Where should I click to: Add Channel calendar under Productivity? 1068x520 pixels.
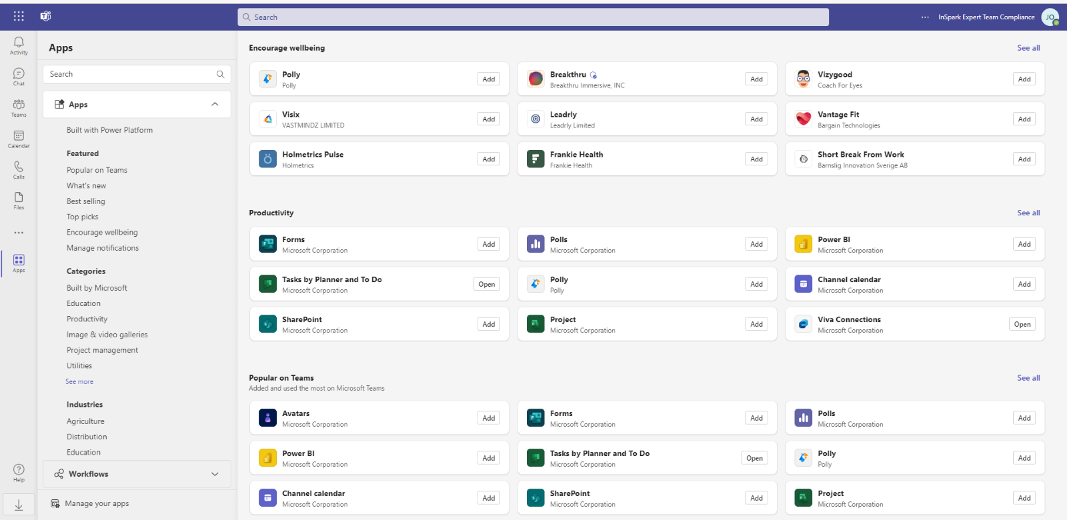1024,284
